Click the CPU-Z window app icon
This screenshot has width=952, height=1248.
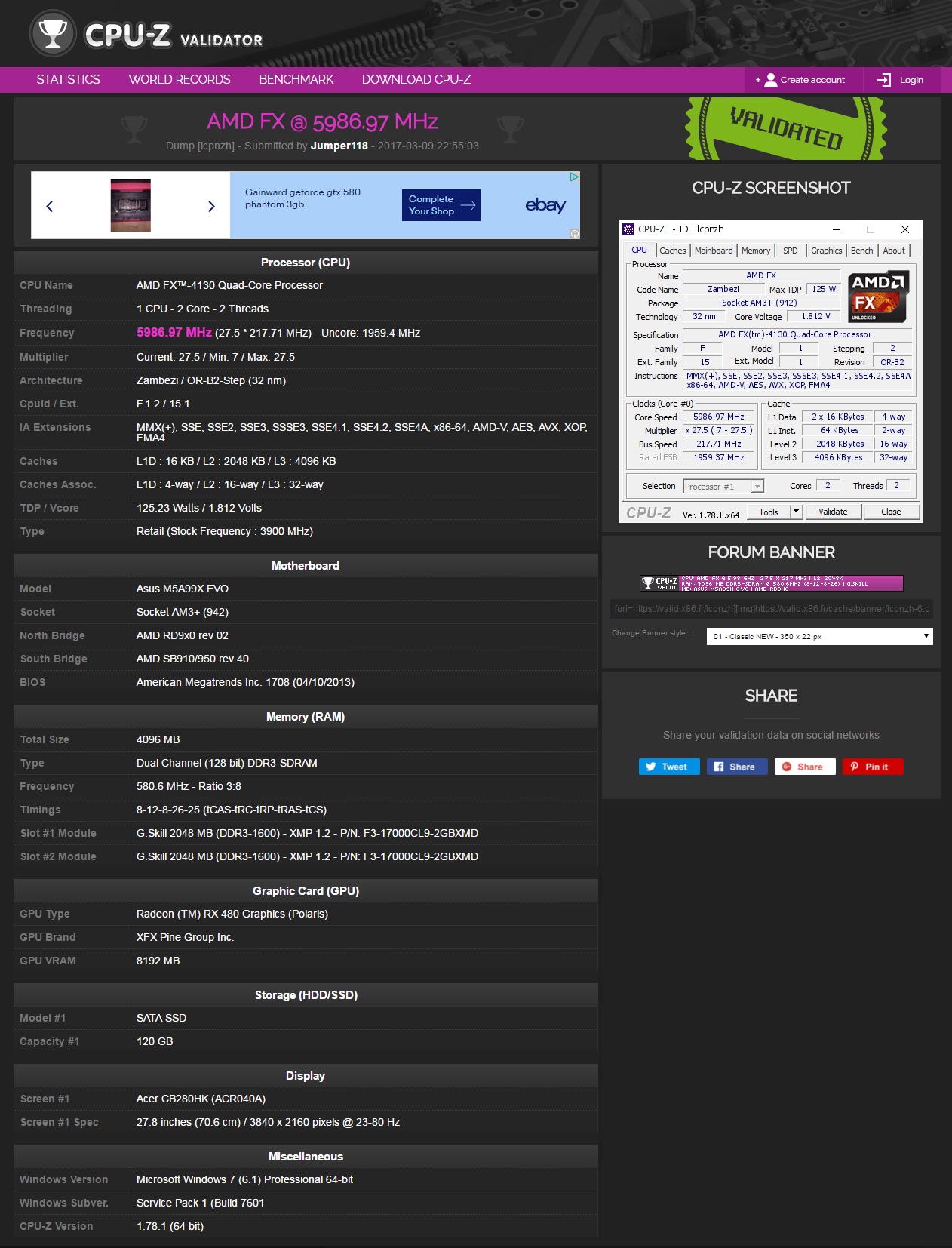[x=628, y=229]
